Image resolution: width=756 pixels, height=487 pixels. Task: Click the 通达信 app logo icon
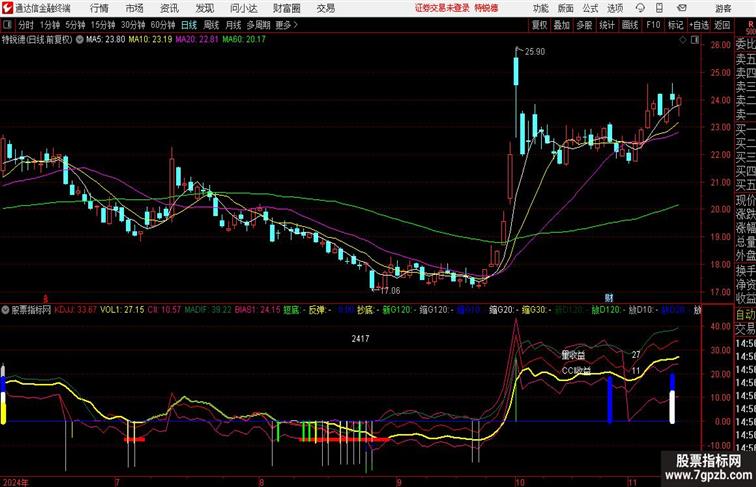[x=8, y=8]
